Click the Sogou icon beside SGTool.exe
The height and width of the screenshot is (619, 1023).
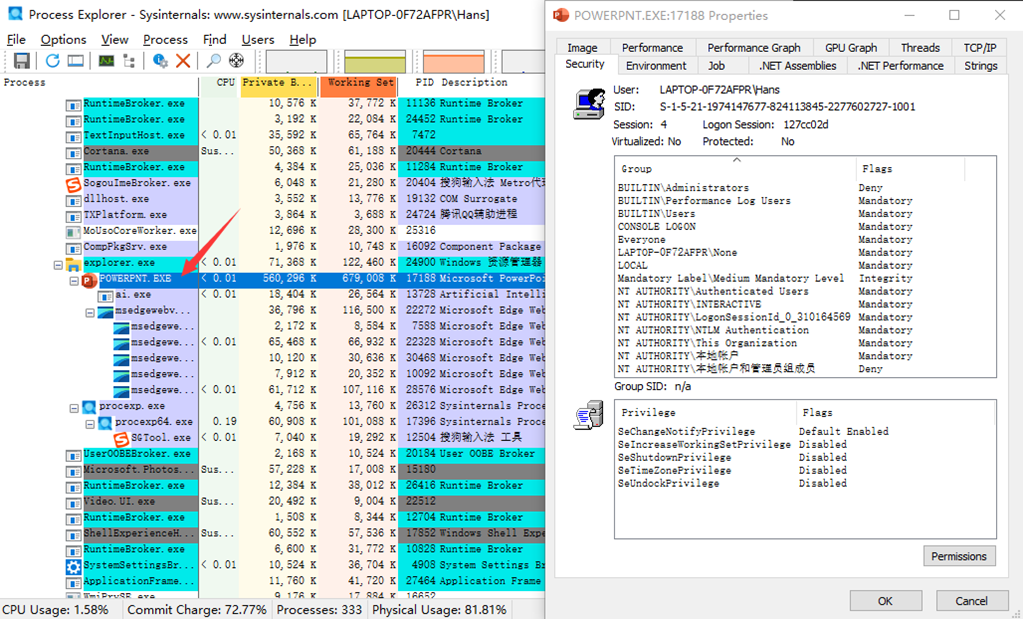pos(121,439)
